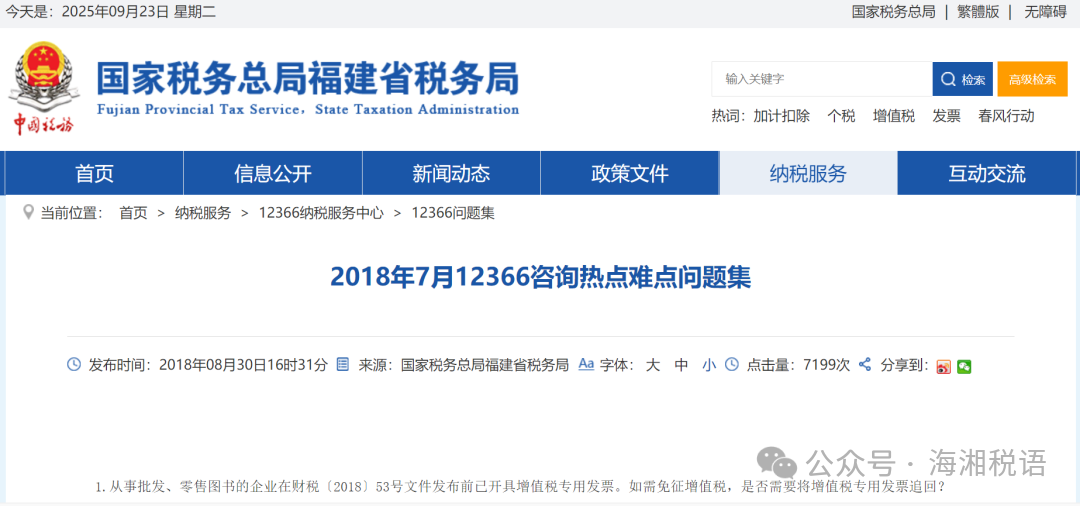Viewport: 1080px width, 506px height.
Task: Click the 高级检索 advanced search button
Action: [x=1032, y=79]
